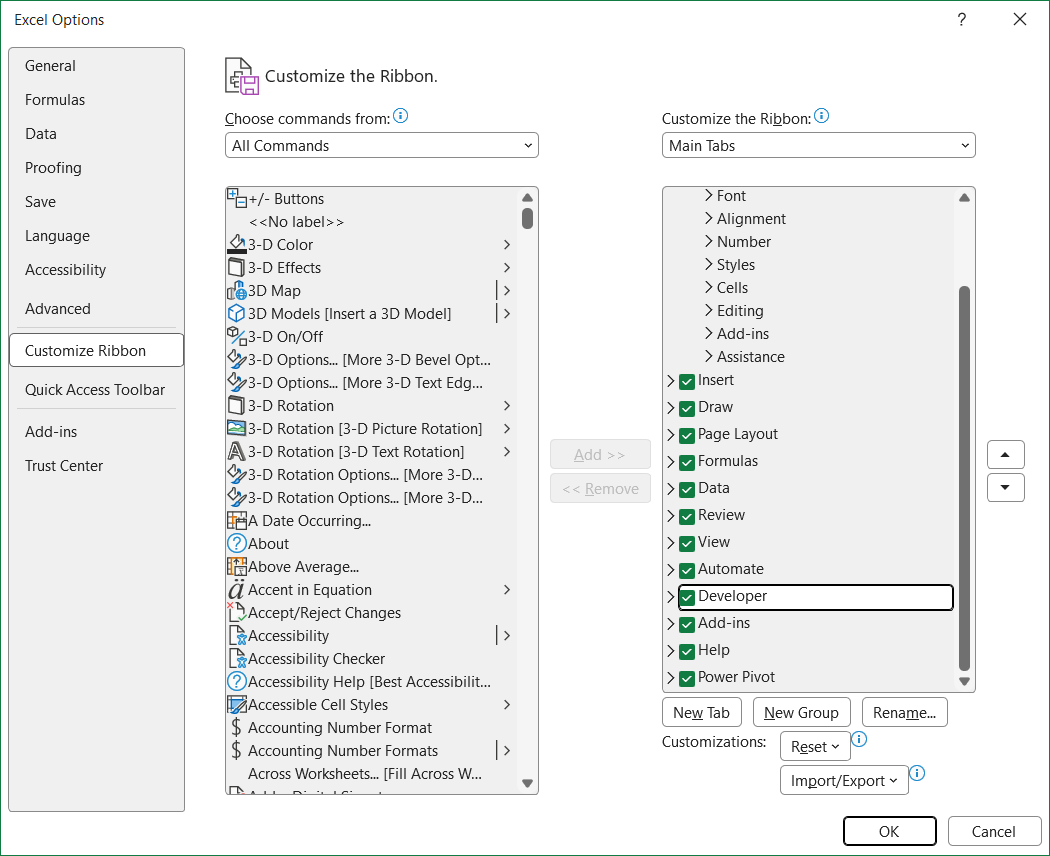
Task: Click the New Group button
Action: point(801,712)
